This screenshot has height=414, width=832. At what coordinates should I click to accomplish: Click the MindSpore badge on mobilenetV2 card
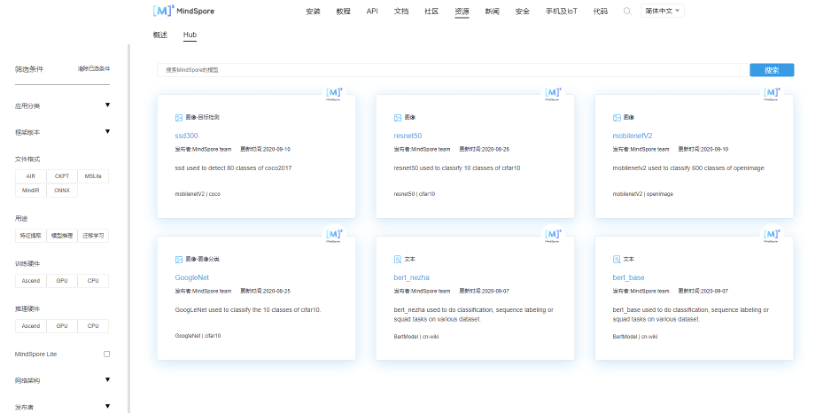pos(771,94)
